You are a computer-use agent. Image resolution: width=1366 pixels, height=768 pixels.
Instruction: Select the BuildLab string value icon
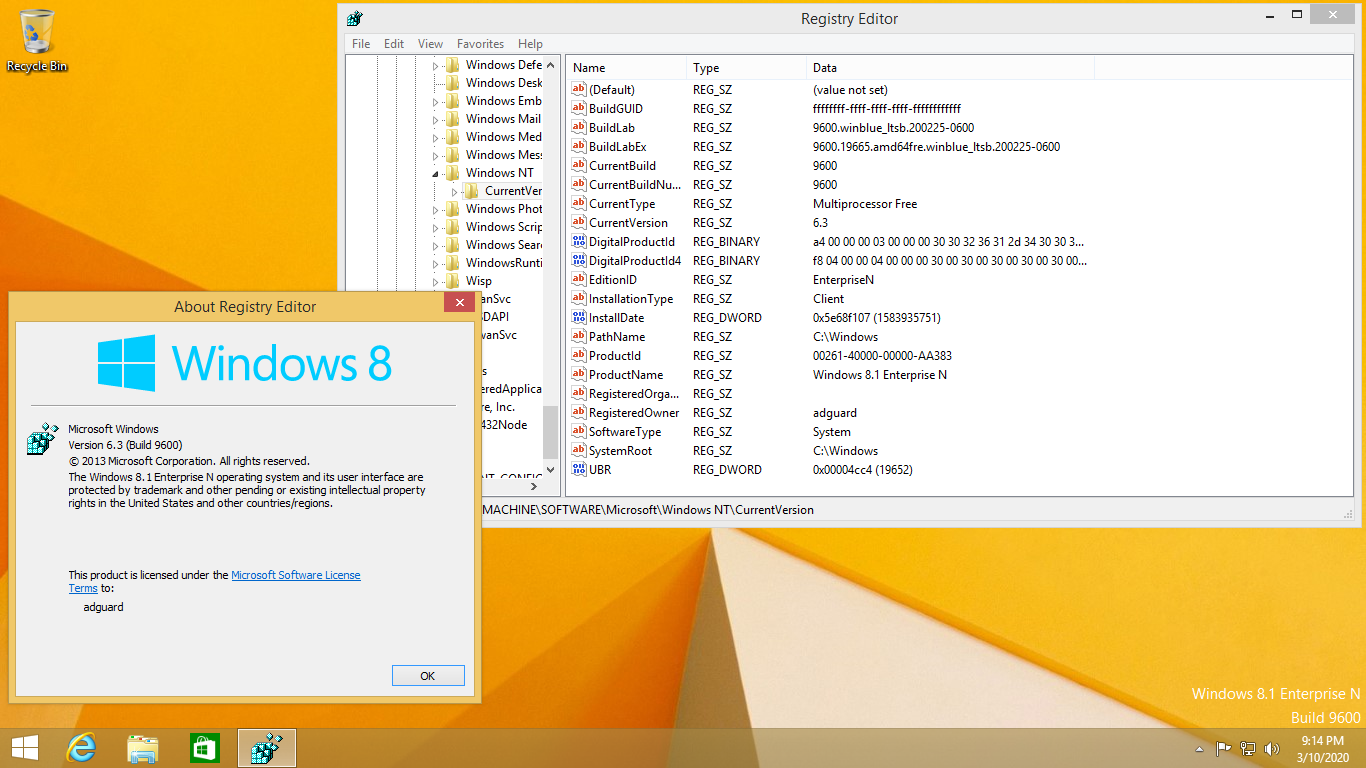coord(578,127)
